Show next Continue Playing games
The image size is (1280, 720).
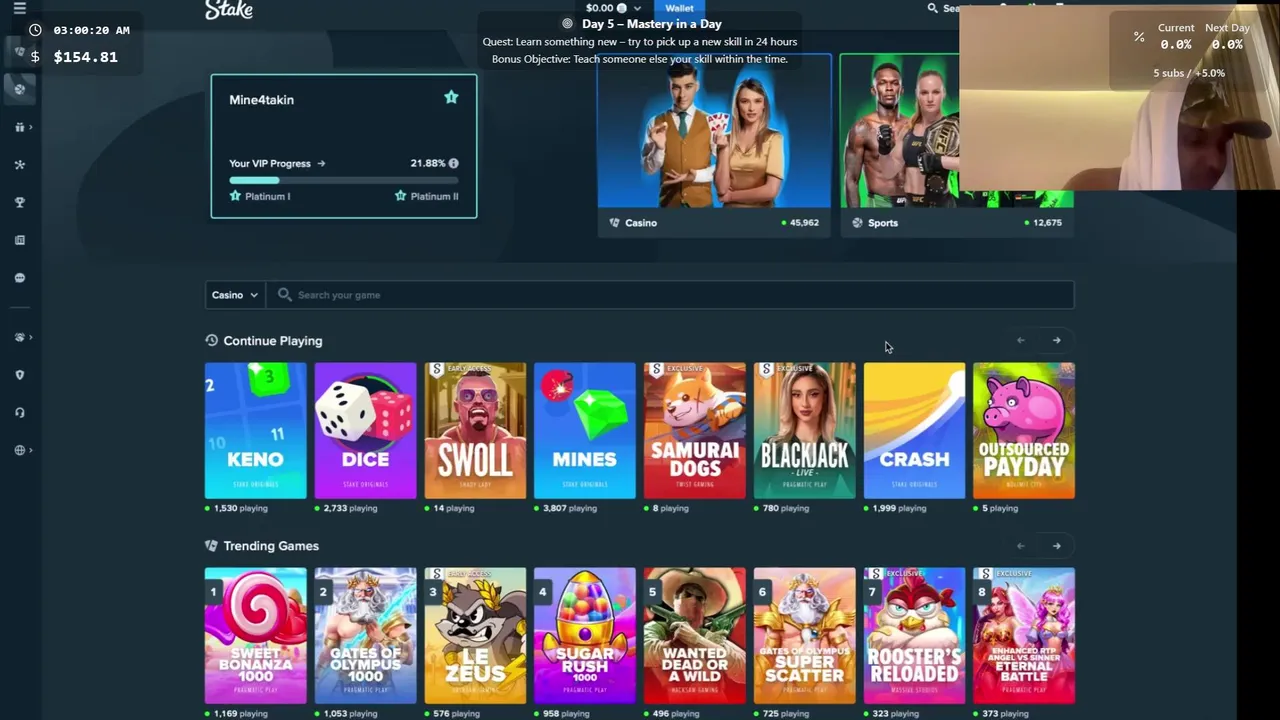coord(1056,341)
